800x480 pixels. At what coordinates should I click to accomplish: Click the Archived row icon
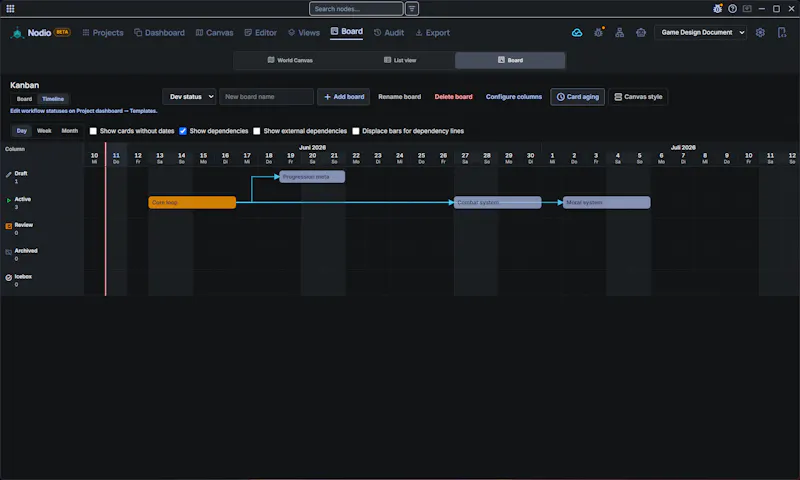point(8,252)
